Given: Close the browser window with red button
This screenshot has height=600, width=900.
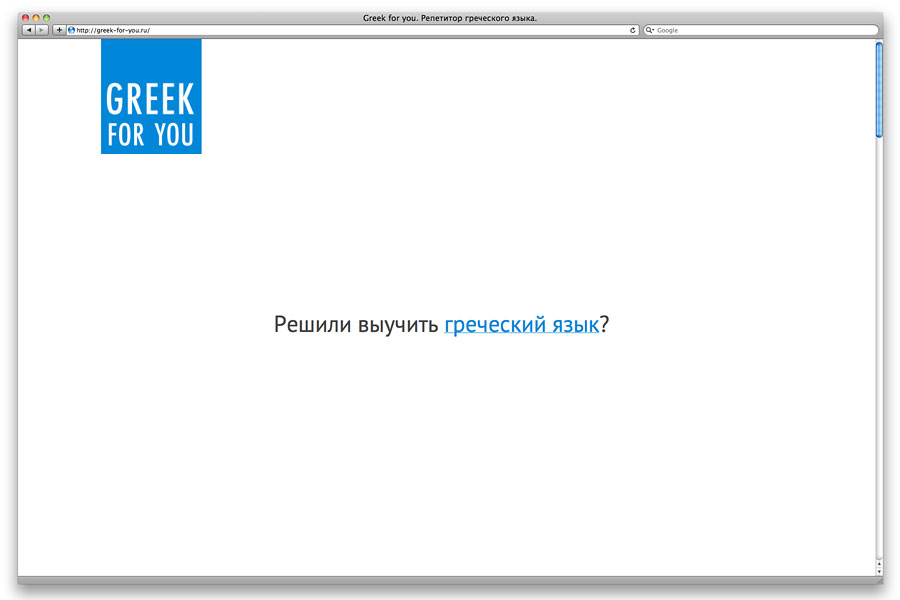Looking at the screenshot, I should pyautogui.click(x=26, y=18).
